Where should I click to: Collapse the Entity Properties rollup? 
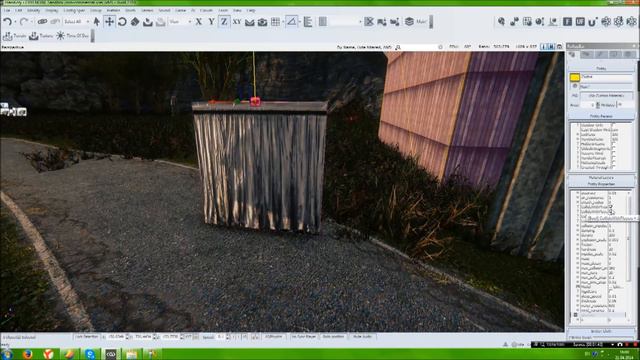(601, 184)
